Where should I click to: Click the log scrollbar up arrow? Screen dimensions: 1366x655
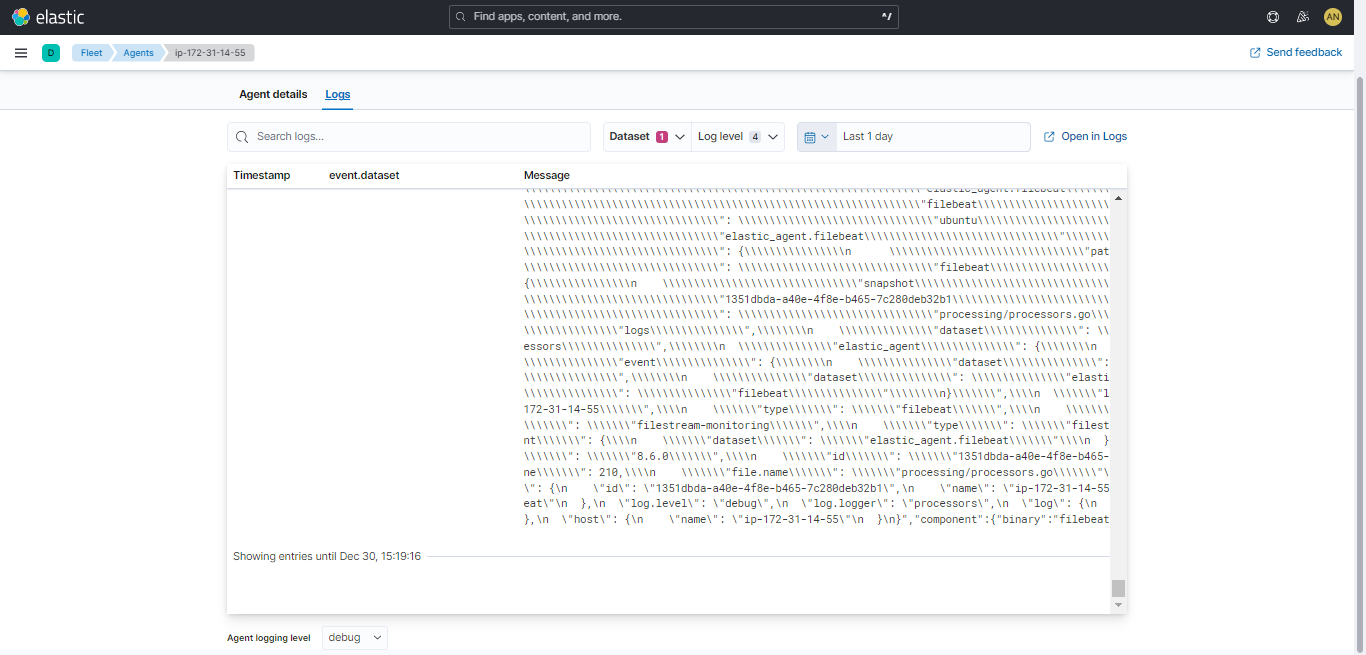[x=1119, y=199]
